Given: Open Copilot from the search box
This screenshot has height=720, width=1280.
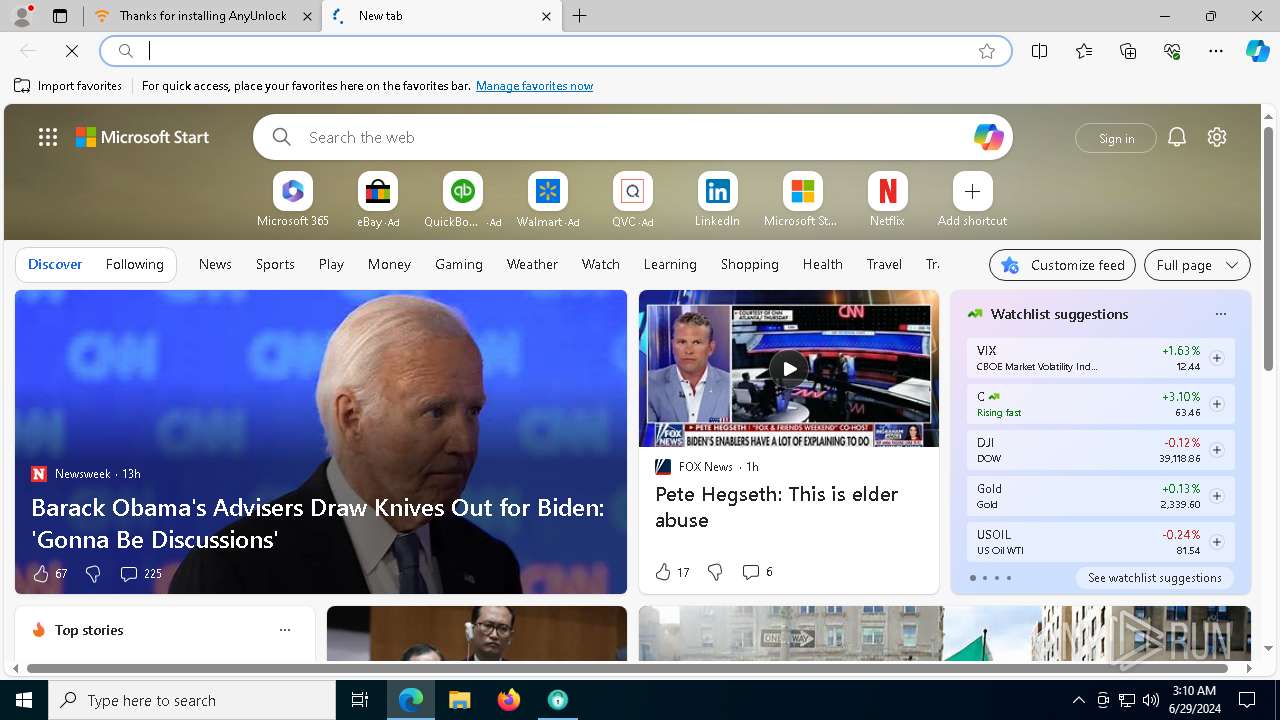Looking at the screenshot, I should [988, 137].
